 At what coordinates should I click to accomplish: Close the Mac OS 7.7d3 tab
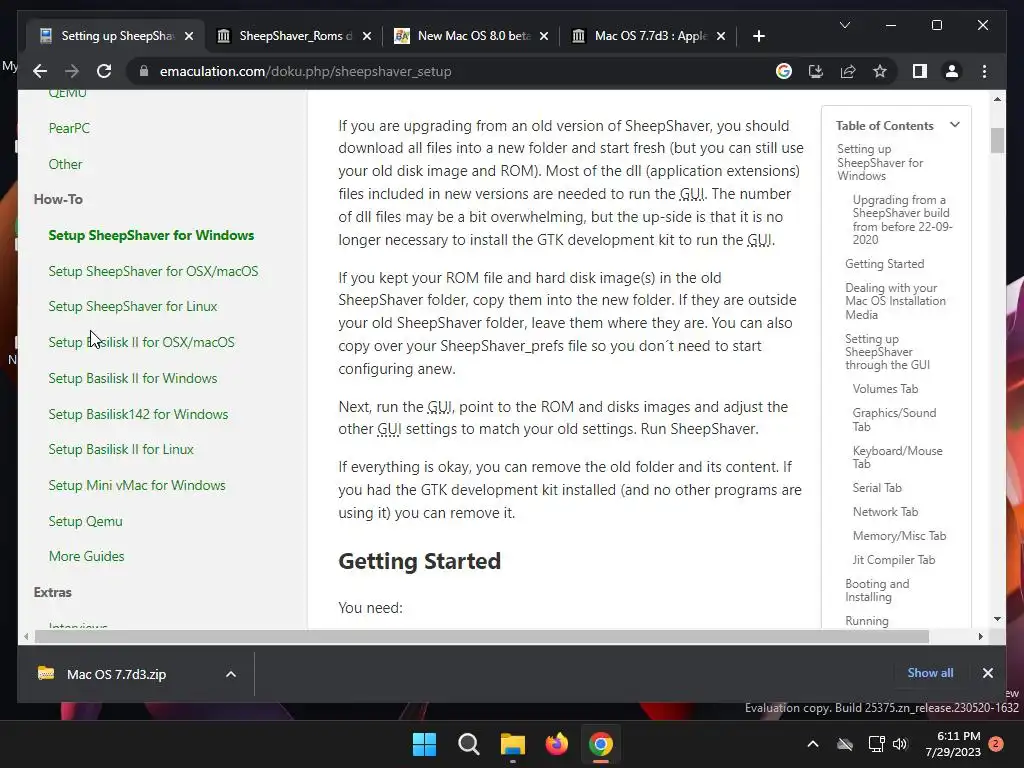coord(721,36)
